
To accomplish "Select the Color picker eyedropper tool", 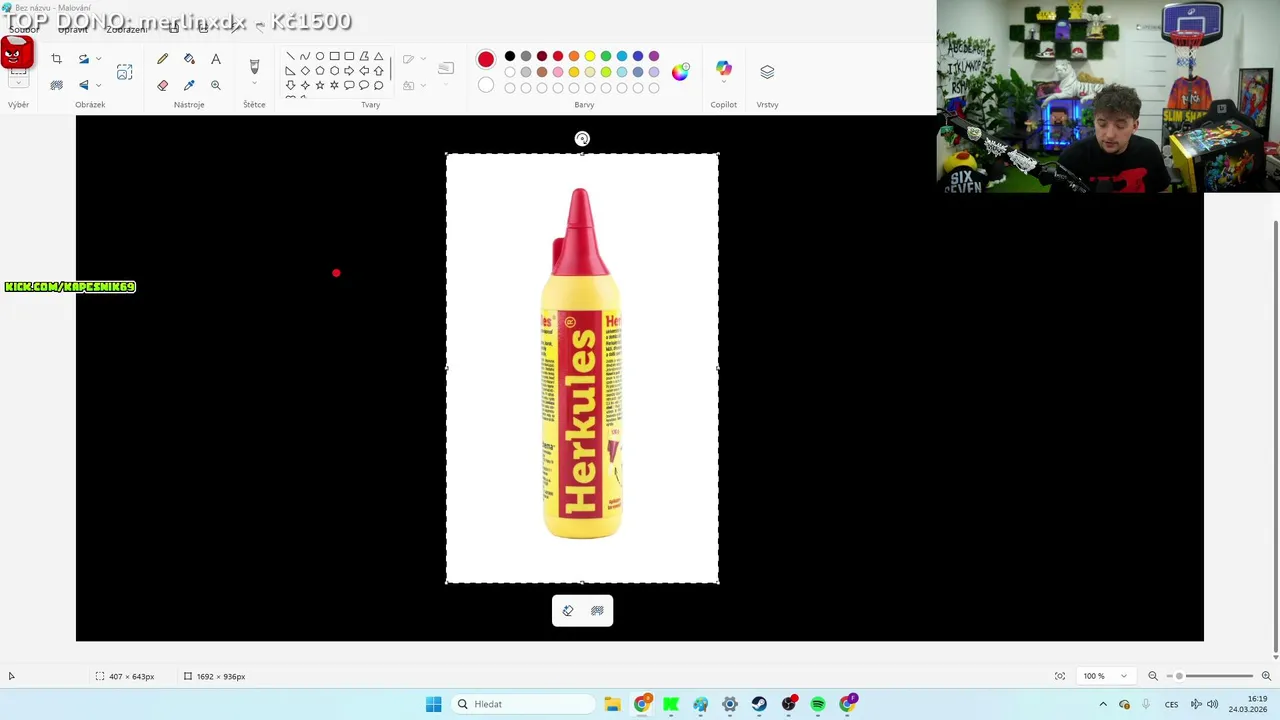I will [x=189, y=85].
